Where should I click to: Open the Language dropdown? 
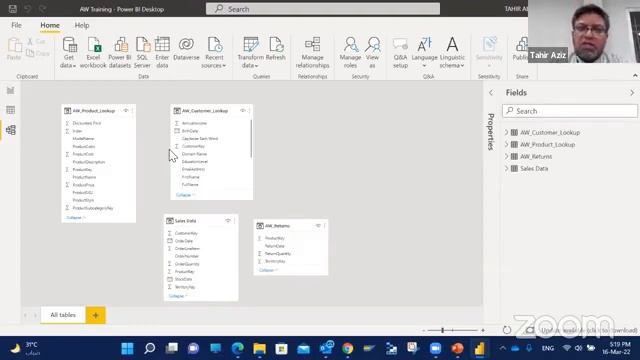coord(424,53)
